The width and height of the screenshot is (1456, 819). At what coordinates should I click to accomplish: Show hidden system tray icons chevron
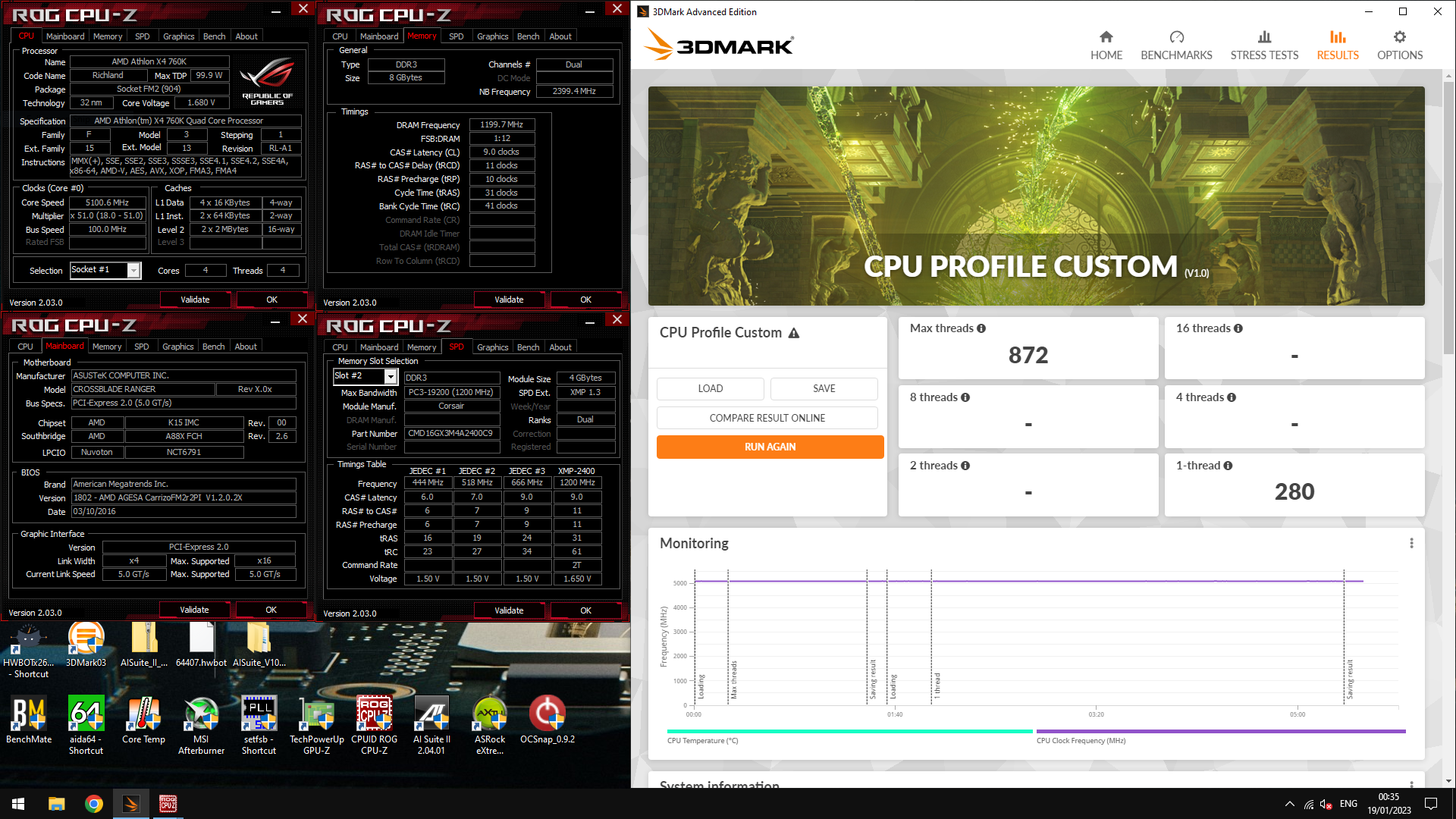pyautogui.click(x=1289, y=804)
